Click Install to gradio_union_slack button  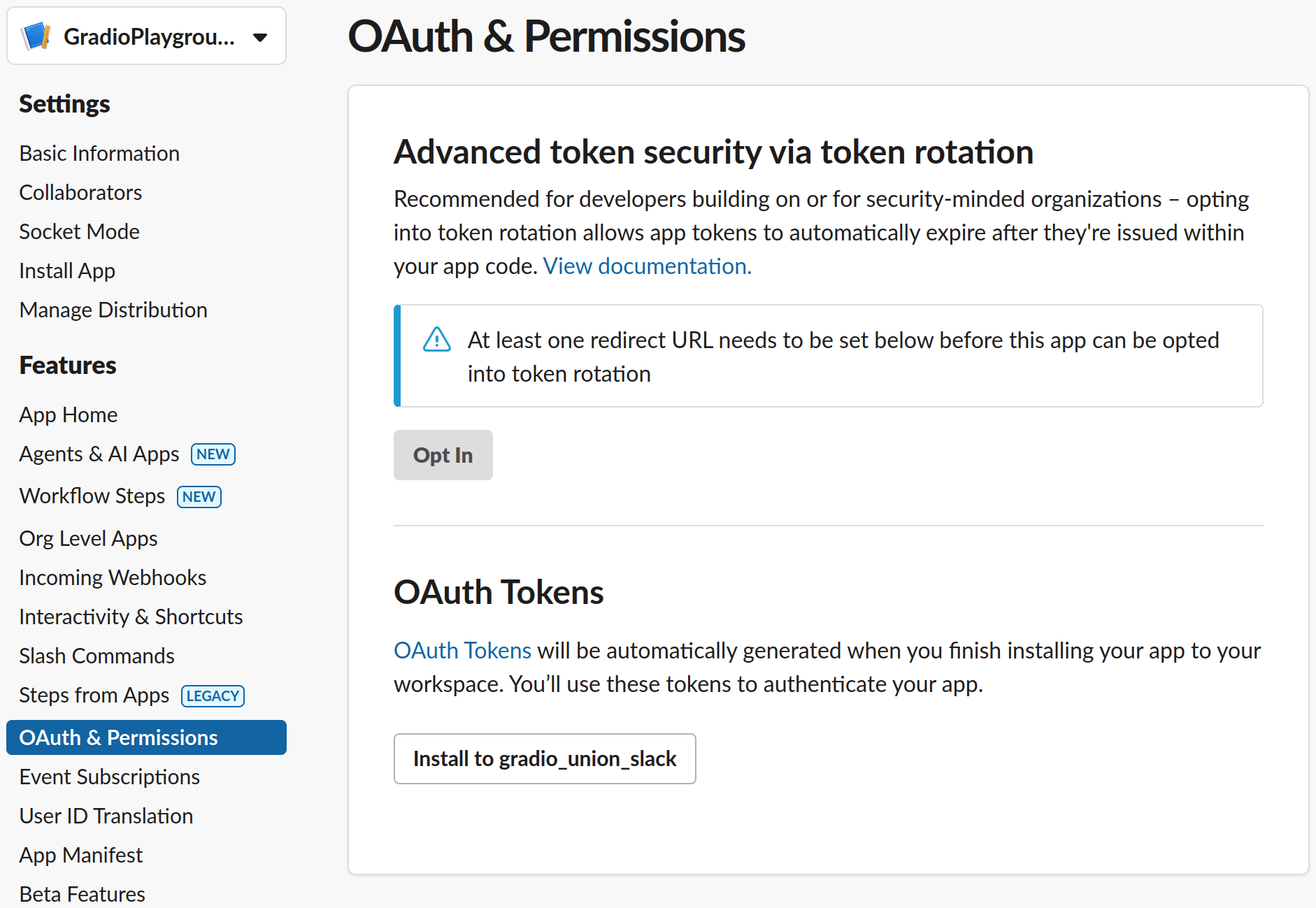pos(544,758)
